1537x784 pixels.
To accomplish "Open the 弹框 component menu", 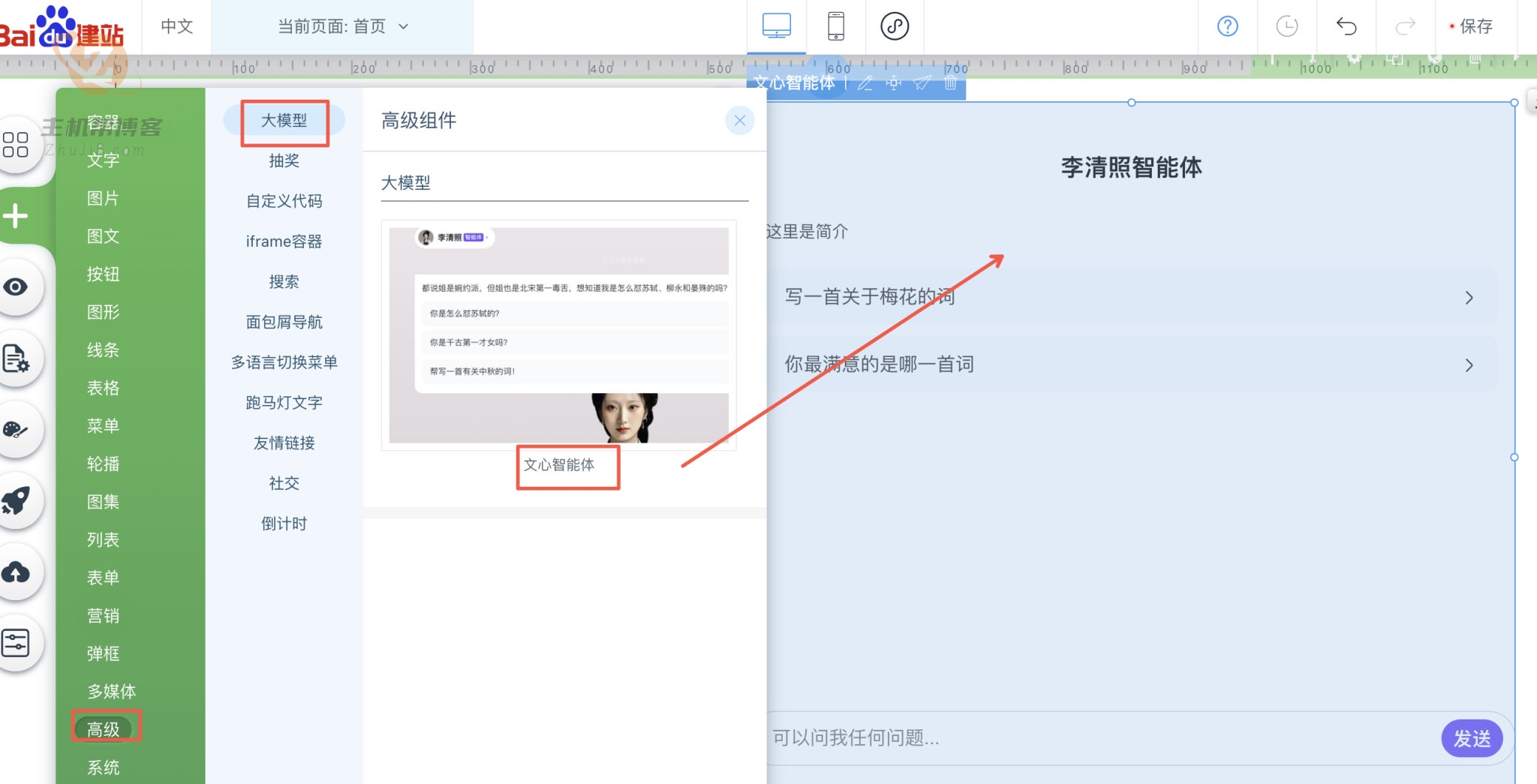I will tap(103, 653).
